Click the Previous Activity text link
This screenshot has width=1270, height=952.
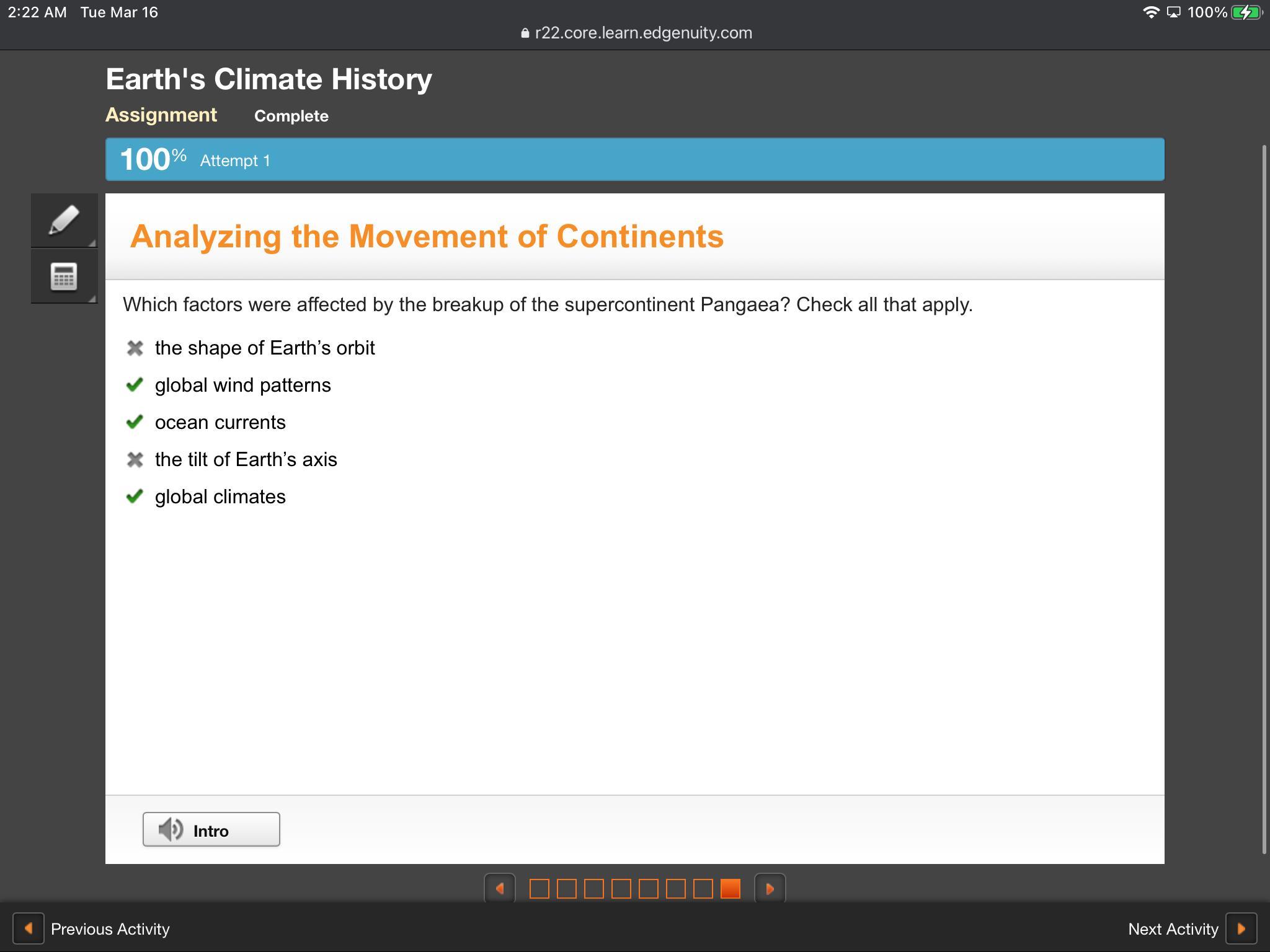(x=110, y=928)
